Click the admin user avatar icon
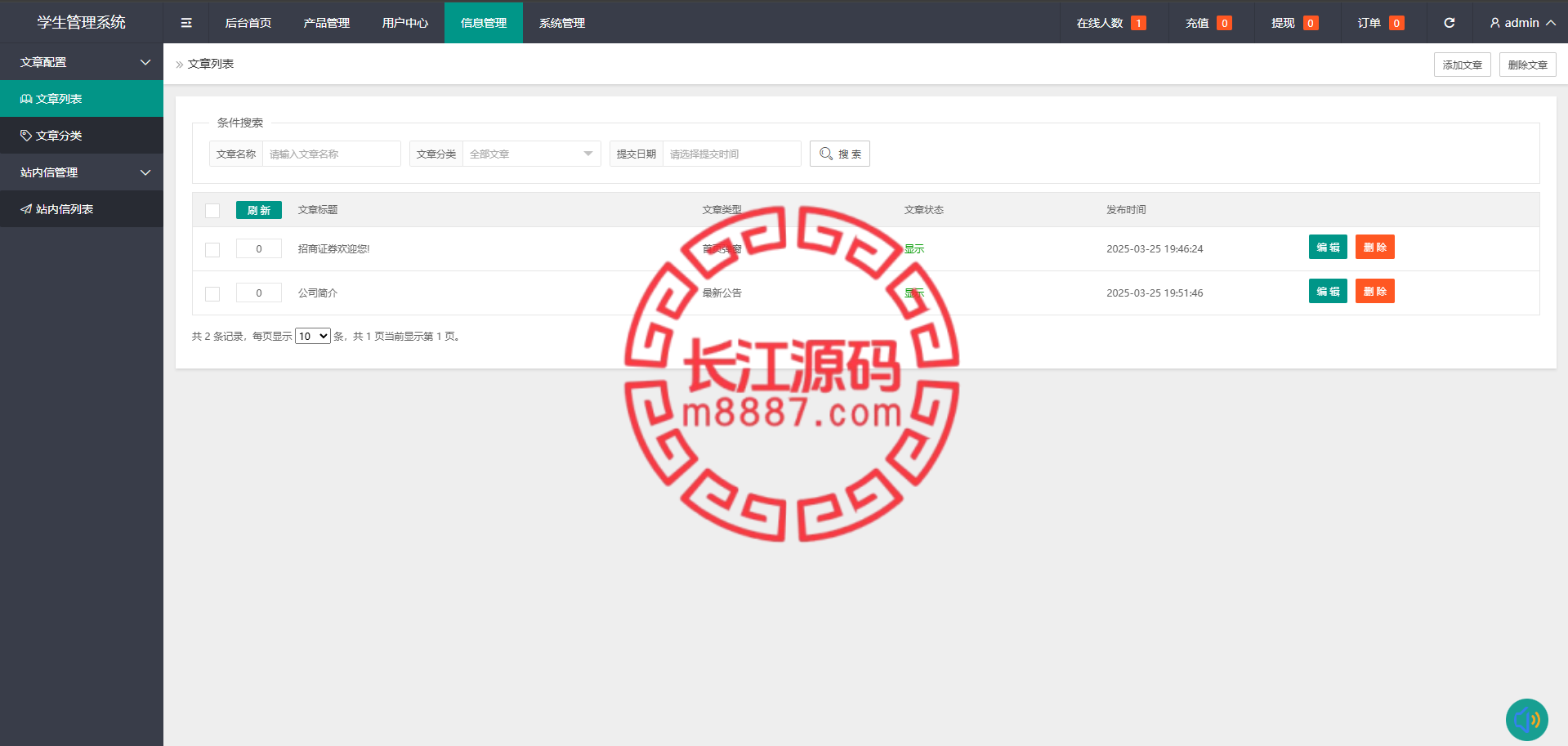The image size is (1568, 746). click(1495, 23)
